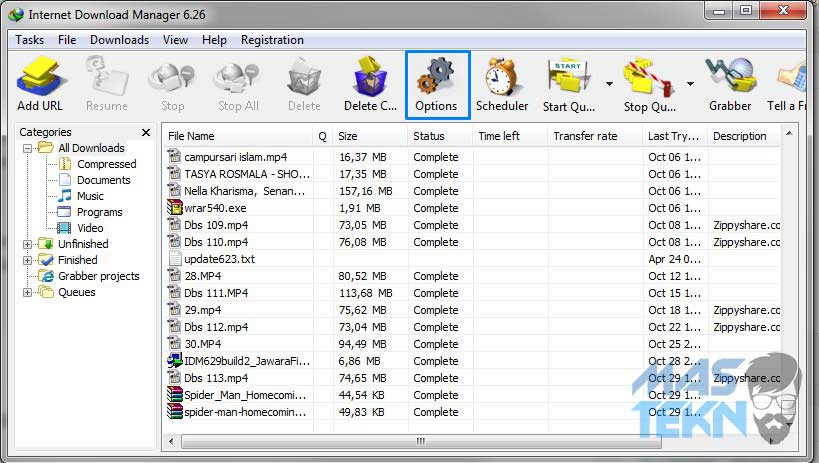Select the TASYA ROSMALA - SHO file row
The image size is (819, 463).
pyautogui.click(x=472, y=174)
